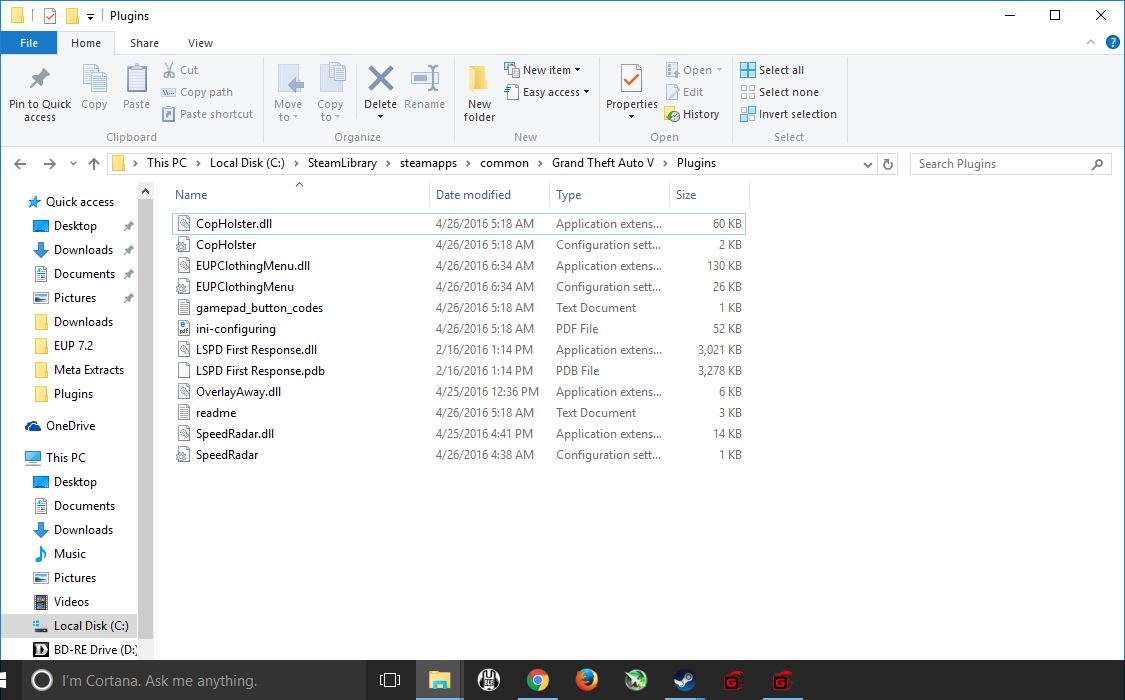This screenshot has width=1125, height=700.
Task: Click Select all in ribbon
Action: [x=772, y=70]
